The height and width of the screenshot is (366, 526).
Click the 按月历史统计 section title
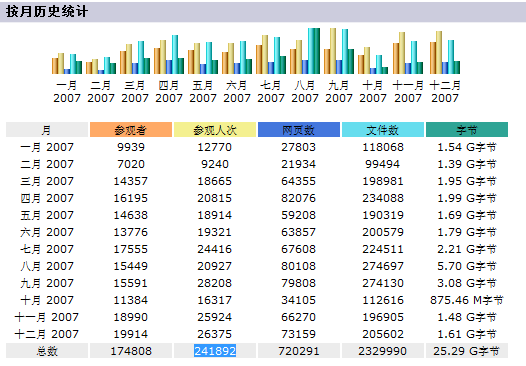coord(47,12)
